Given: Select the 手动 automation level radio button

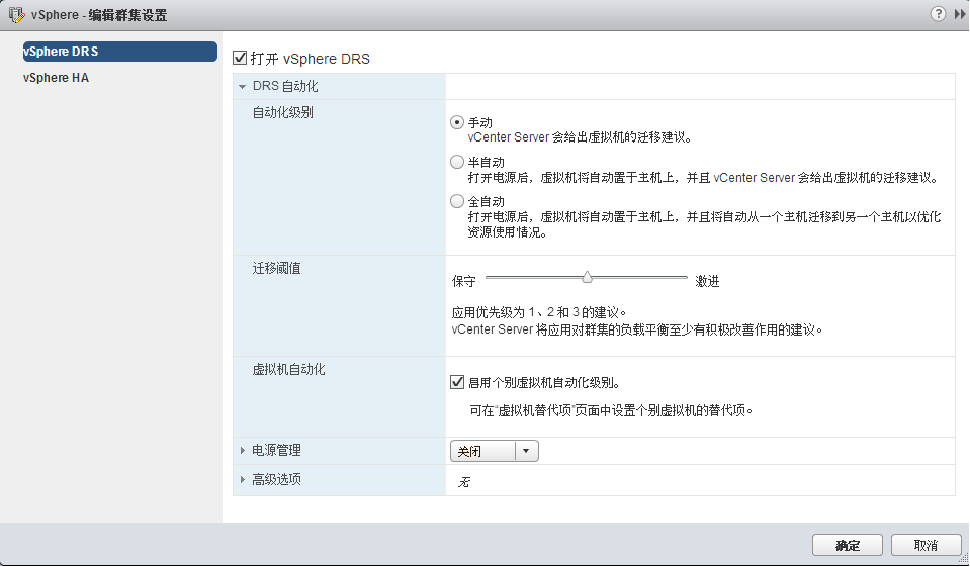Looking at the screenshot, I should pyautogui.click(x=457, y=122).
